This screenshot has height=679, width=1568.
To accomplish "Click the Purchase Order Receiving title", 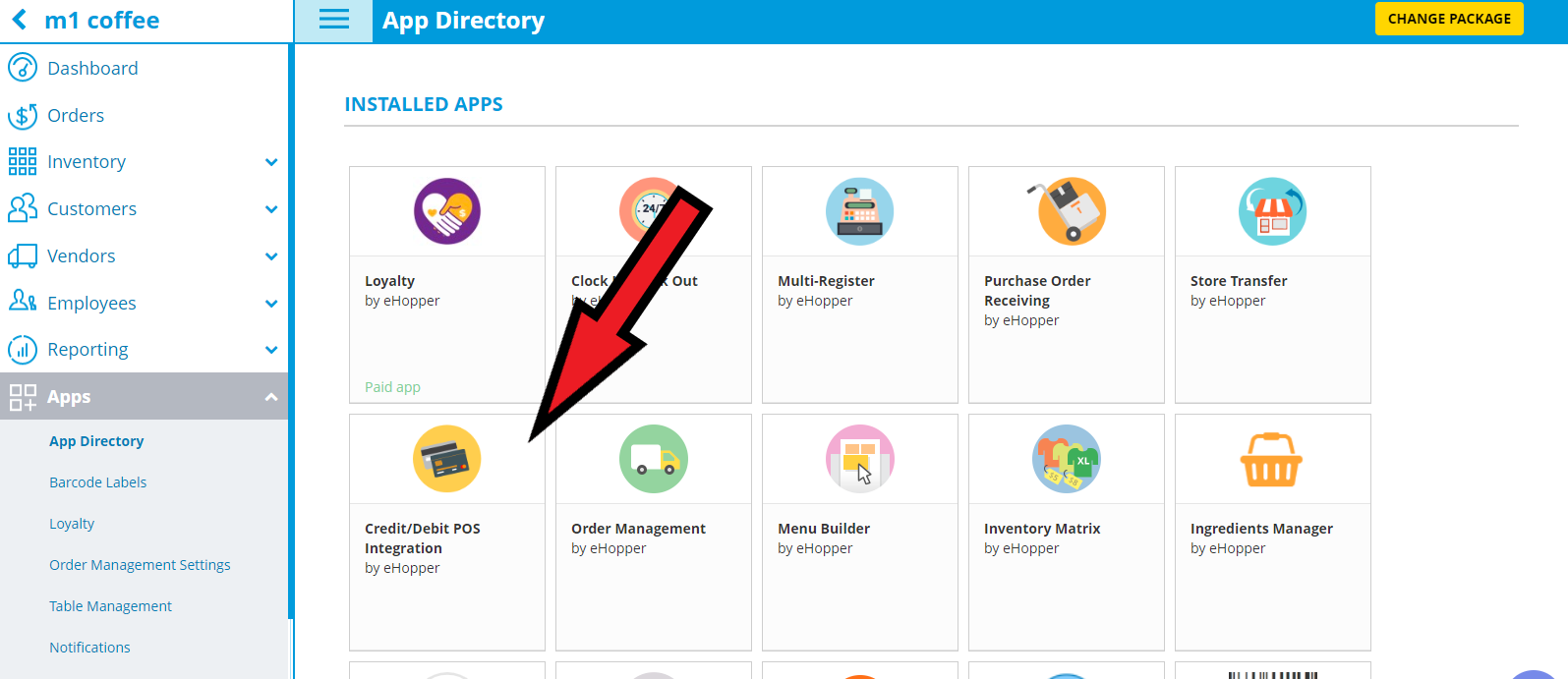I will [x=1037, y=291].
